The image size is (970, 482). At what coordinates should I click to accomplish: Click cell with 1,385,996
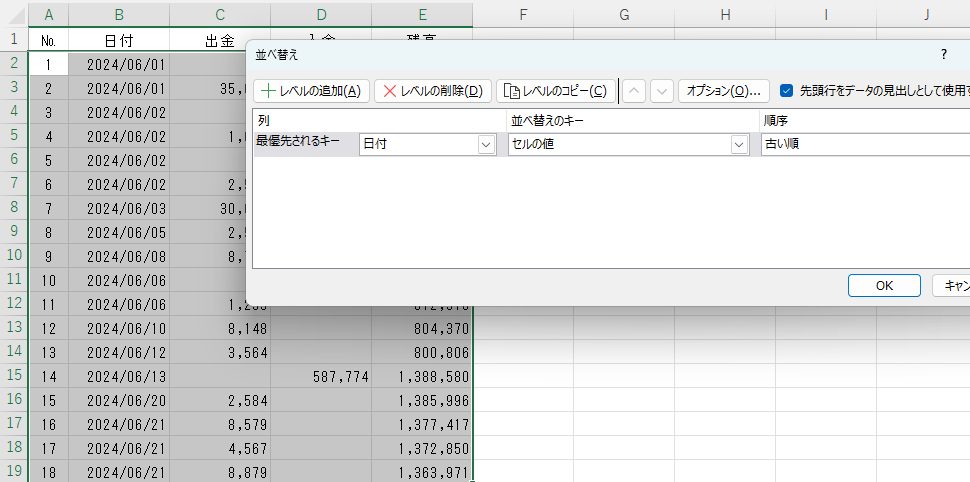[x=422, y=400]
